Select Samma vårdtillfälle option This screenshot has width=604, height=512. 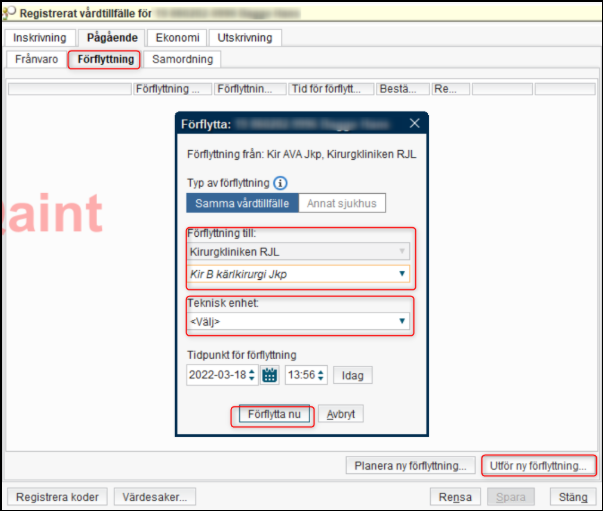[242, 202]
